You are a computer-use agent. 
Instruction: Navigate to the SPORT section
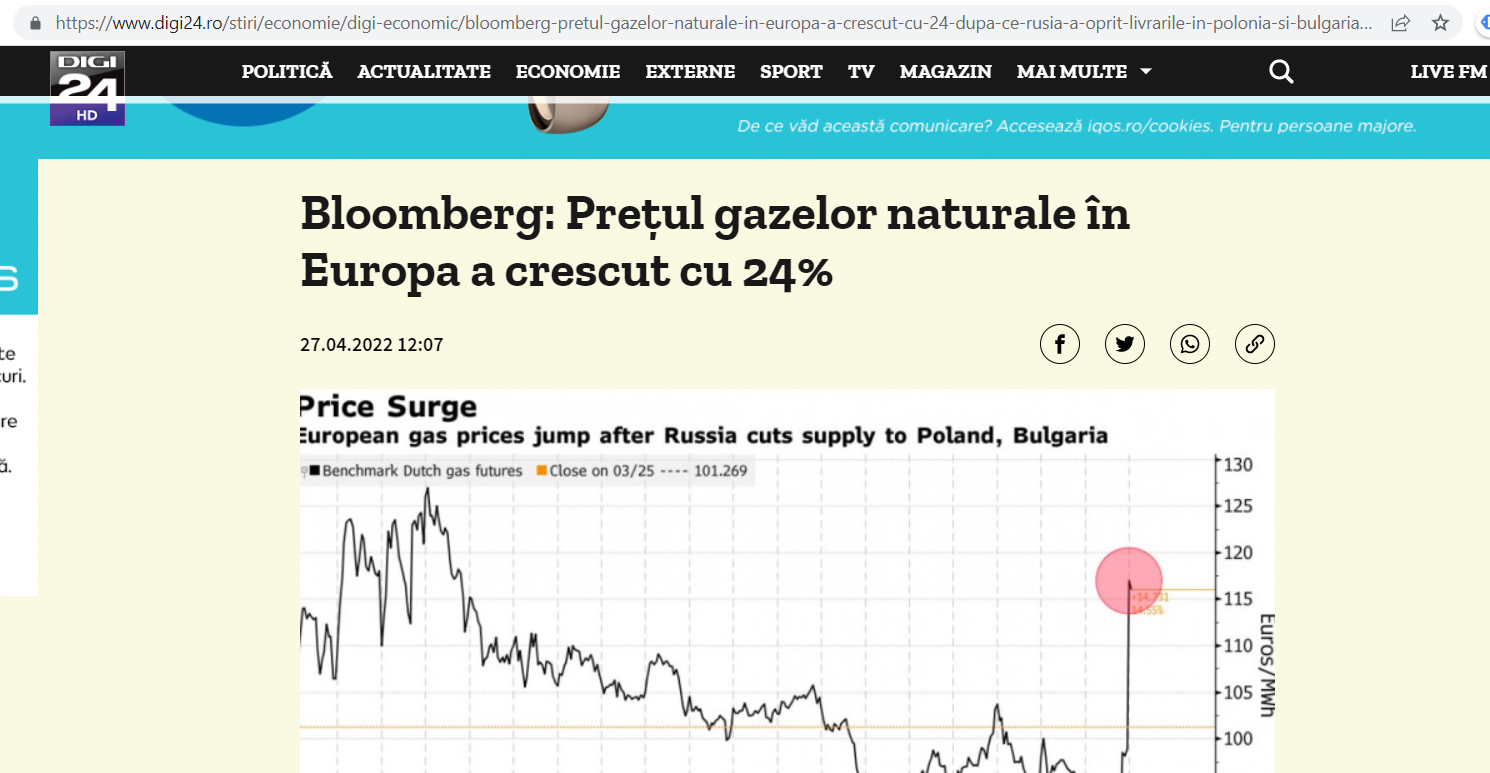pyautogui.click(x=791, y=72)
